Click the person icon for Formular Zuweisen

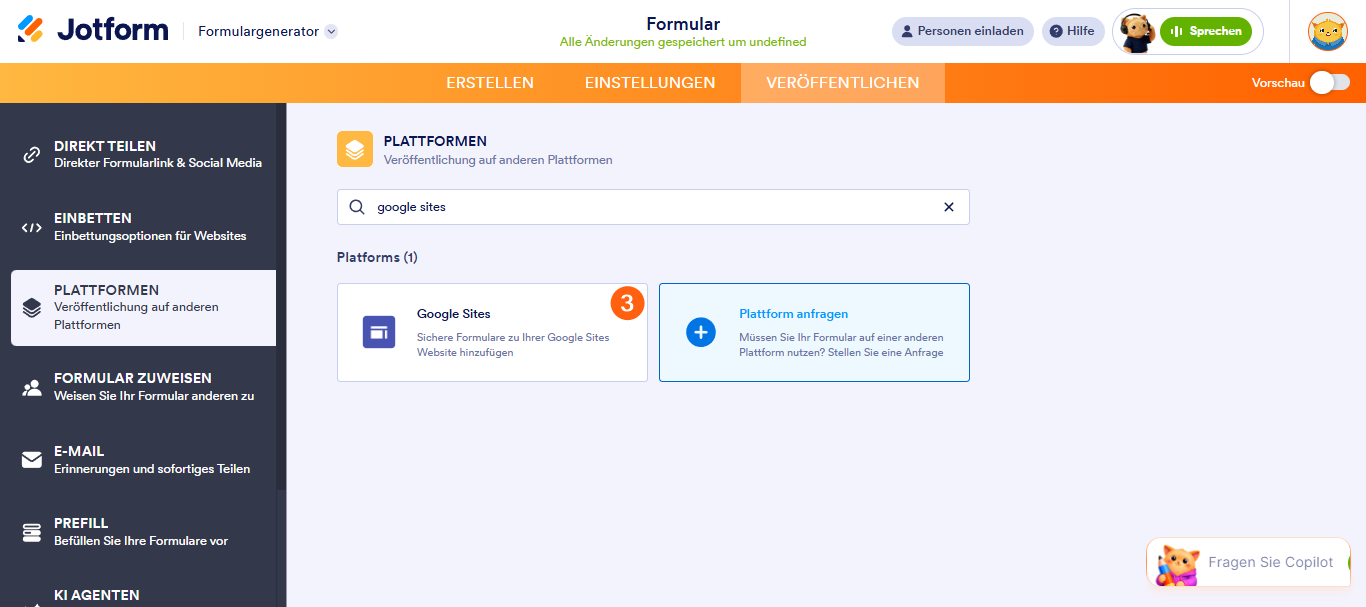pos(32,388)
